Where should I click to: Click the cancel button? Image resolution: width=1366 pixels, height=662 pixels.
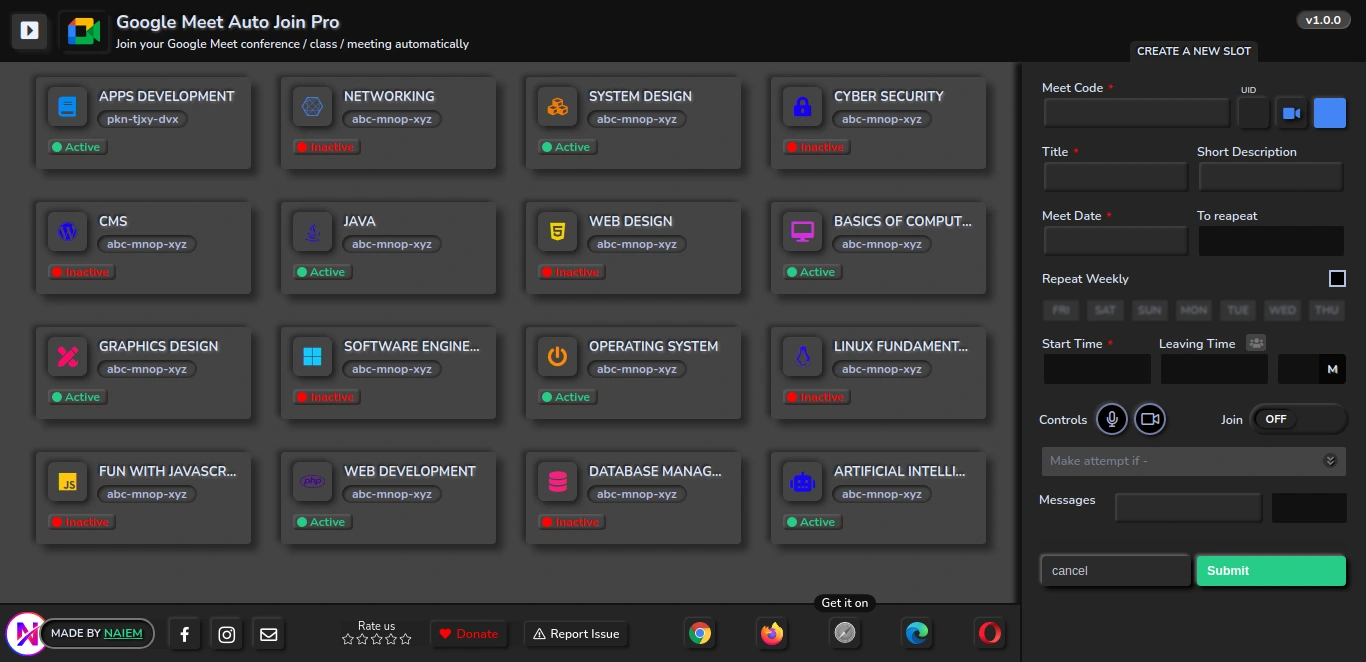coord(1115,571)
